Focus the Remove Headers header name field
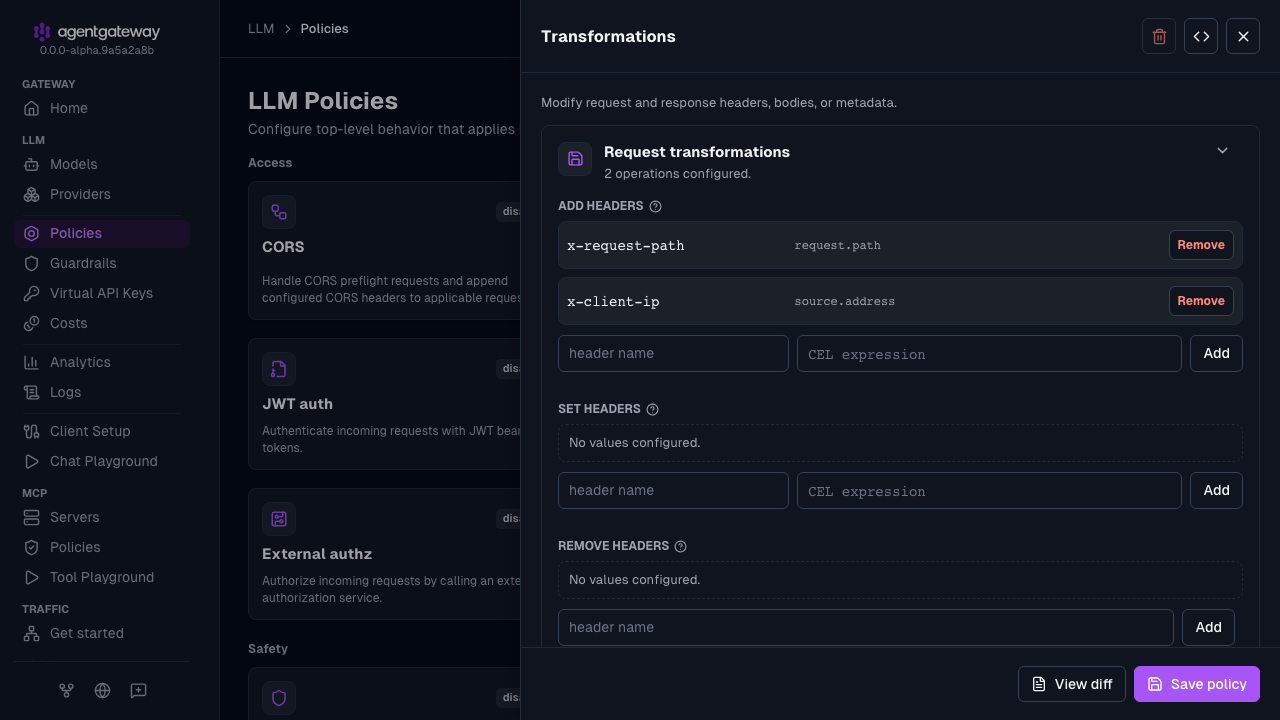The image size is (1280, 720). 866,627
